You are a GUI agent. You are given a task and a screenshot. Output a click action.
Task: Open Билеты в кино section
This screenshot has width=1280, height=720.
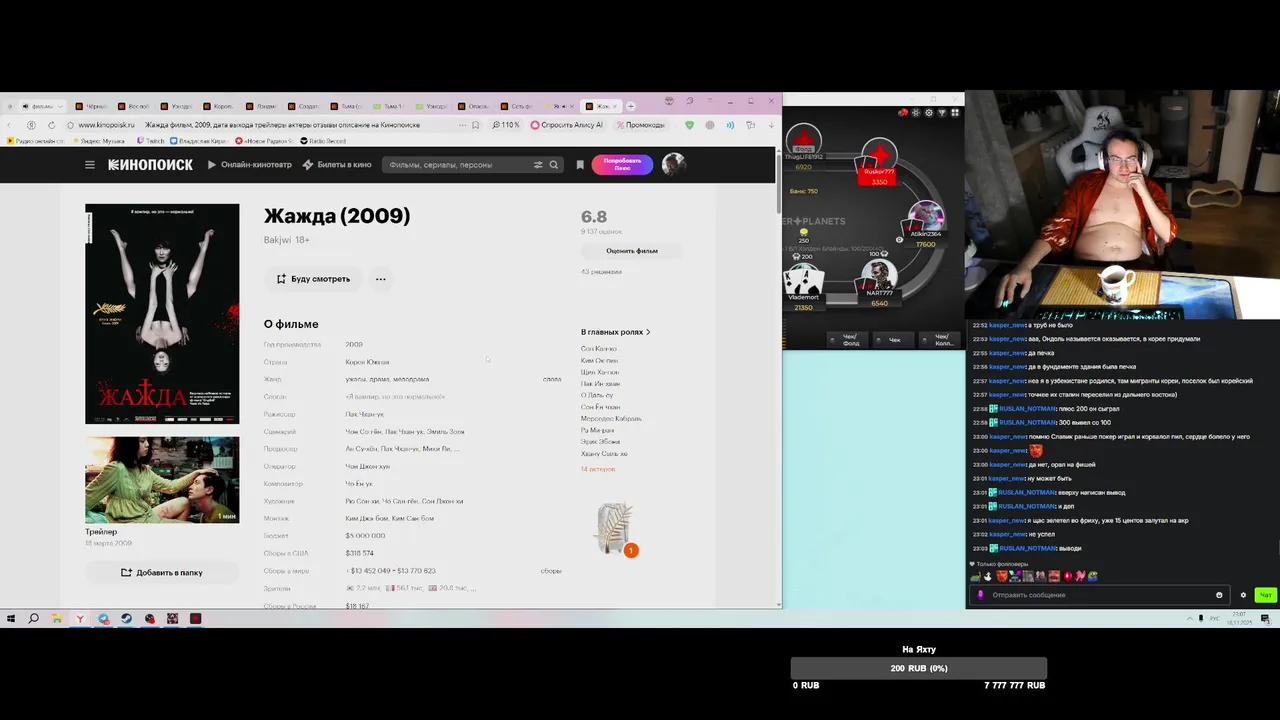click(337, 165)
